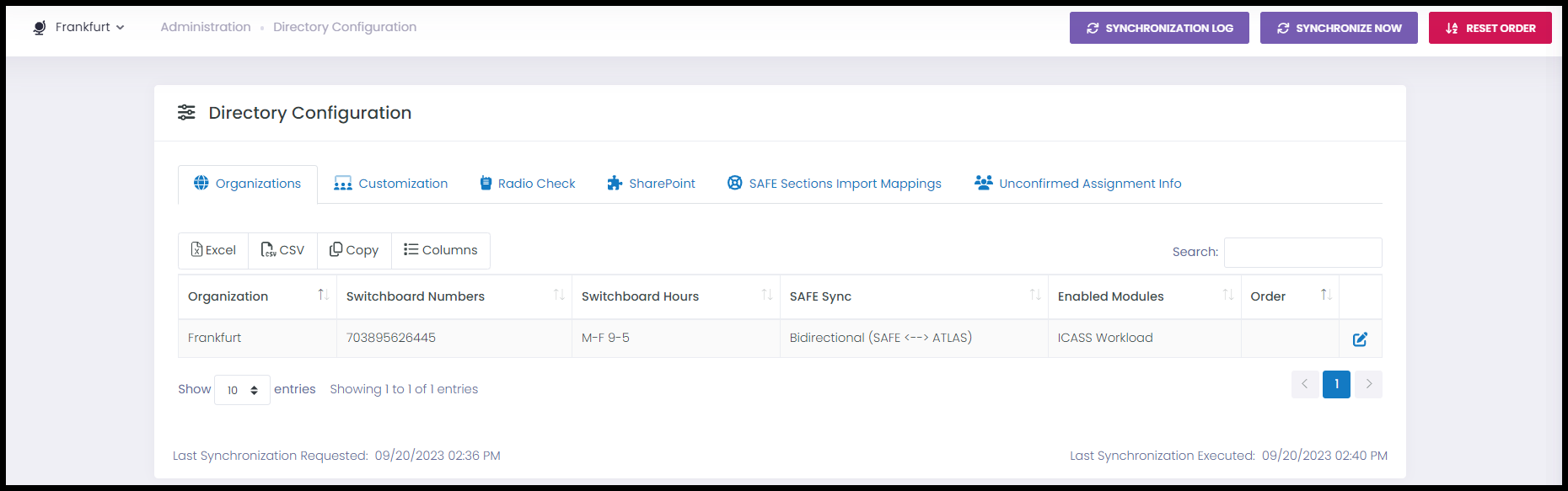Screen dimensions: 1568x491
Task: Click the edit icon in Frankfurt row
Action: [x=1360, y=339]
